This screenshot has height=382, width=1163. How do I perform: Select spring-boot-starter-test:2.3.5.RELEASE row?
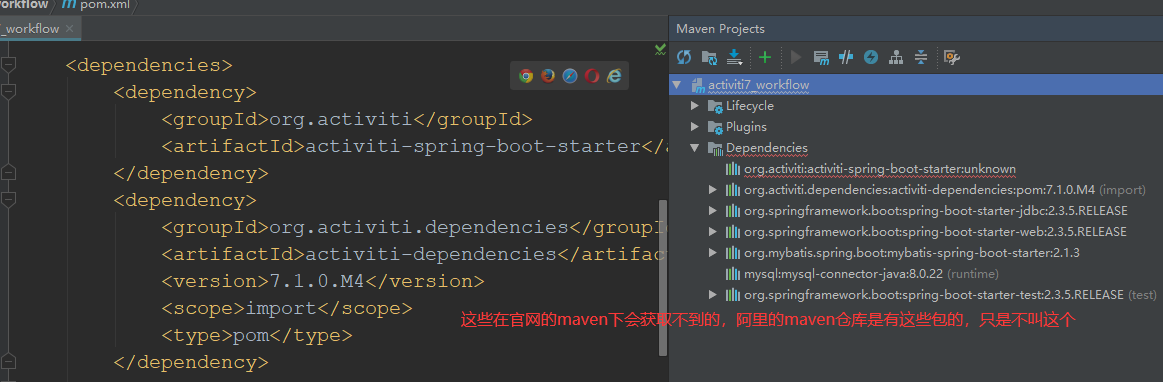tap(950, 294)
